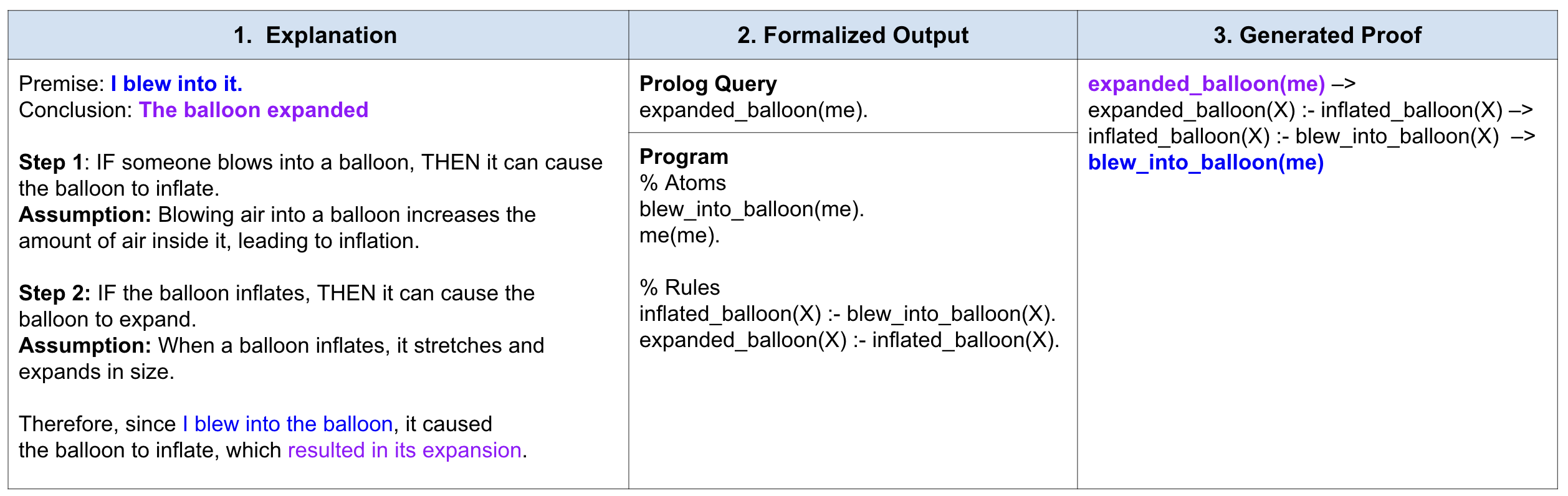Click the purple text "resulted in its expansion"

click(x=404, y=451)
